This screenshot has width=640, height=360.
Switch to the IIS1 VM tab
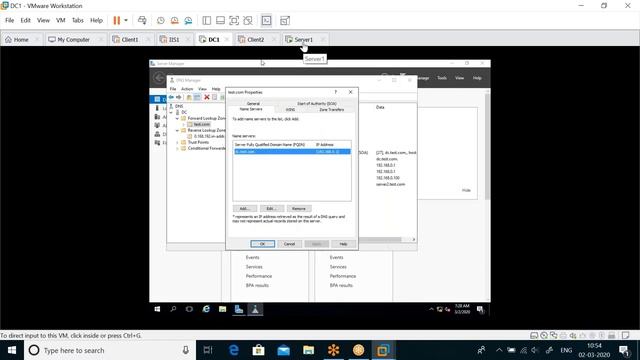[174, 40]
